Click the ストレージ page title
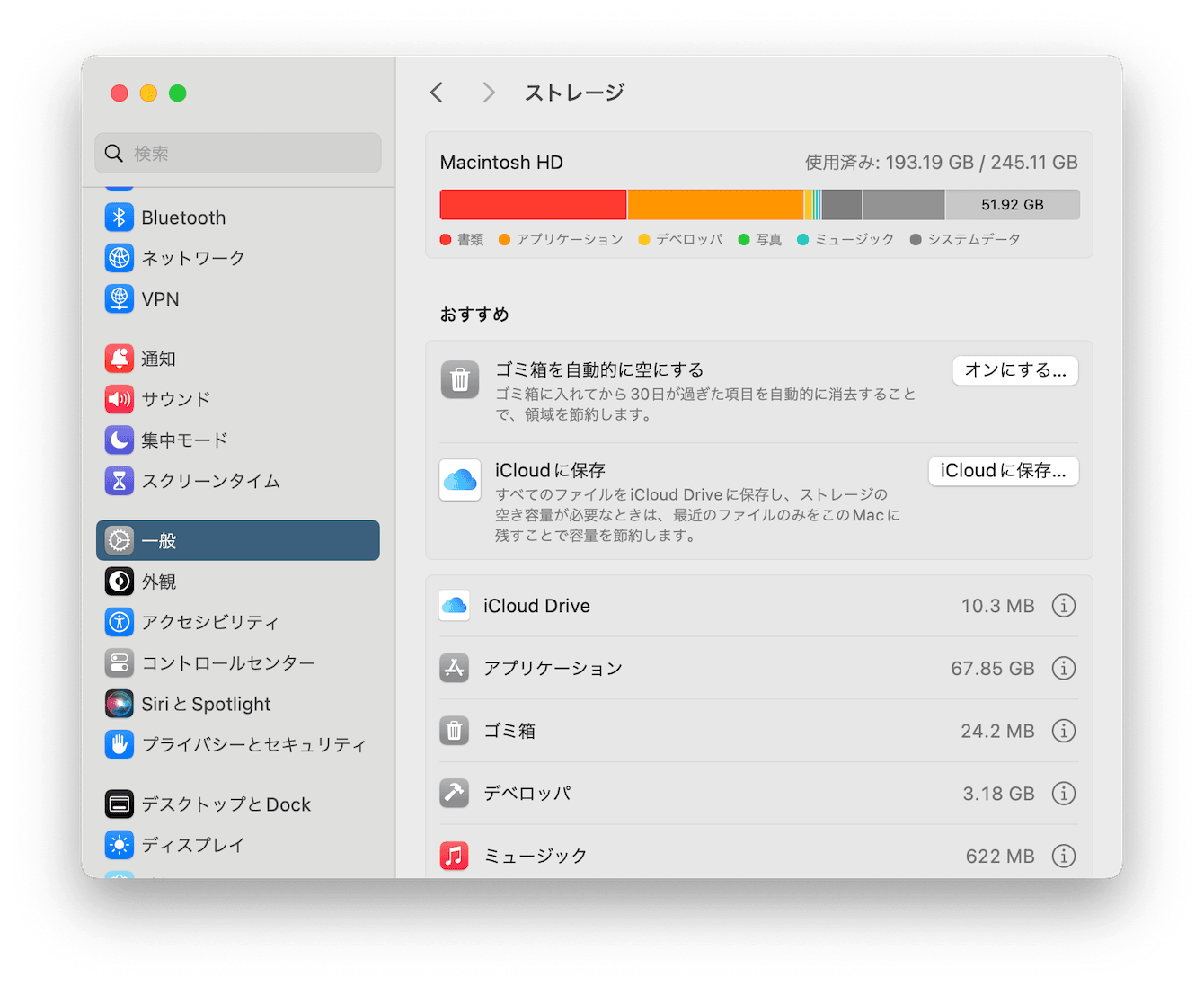The height and width of the screenshot is (986, 1204). (x=575, y=93)
